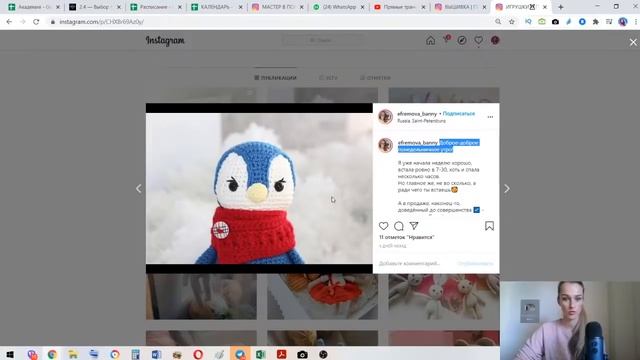Screen dimensions: 640x360
Task: Open the browser extensions puzzle icon
Action: coord(596,22)
